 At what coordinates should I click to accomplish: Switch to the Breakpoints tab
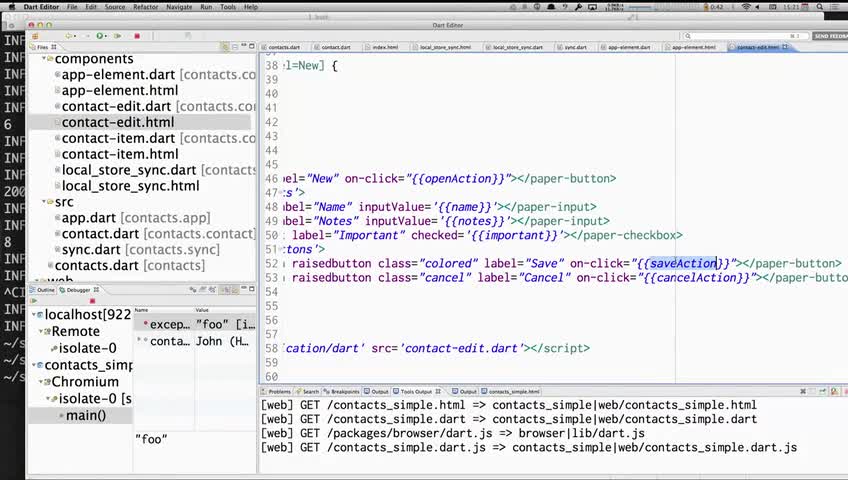[x=341, y=391]
